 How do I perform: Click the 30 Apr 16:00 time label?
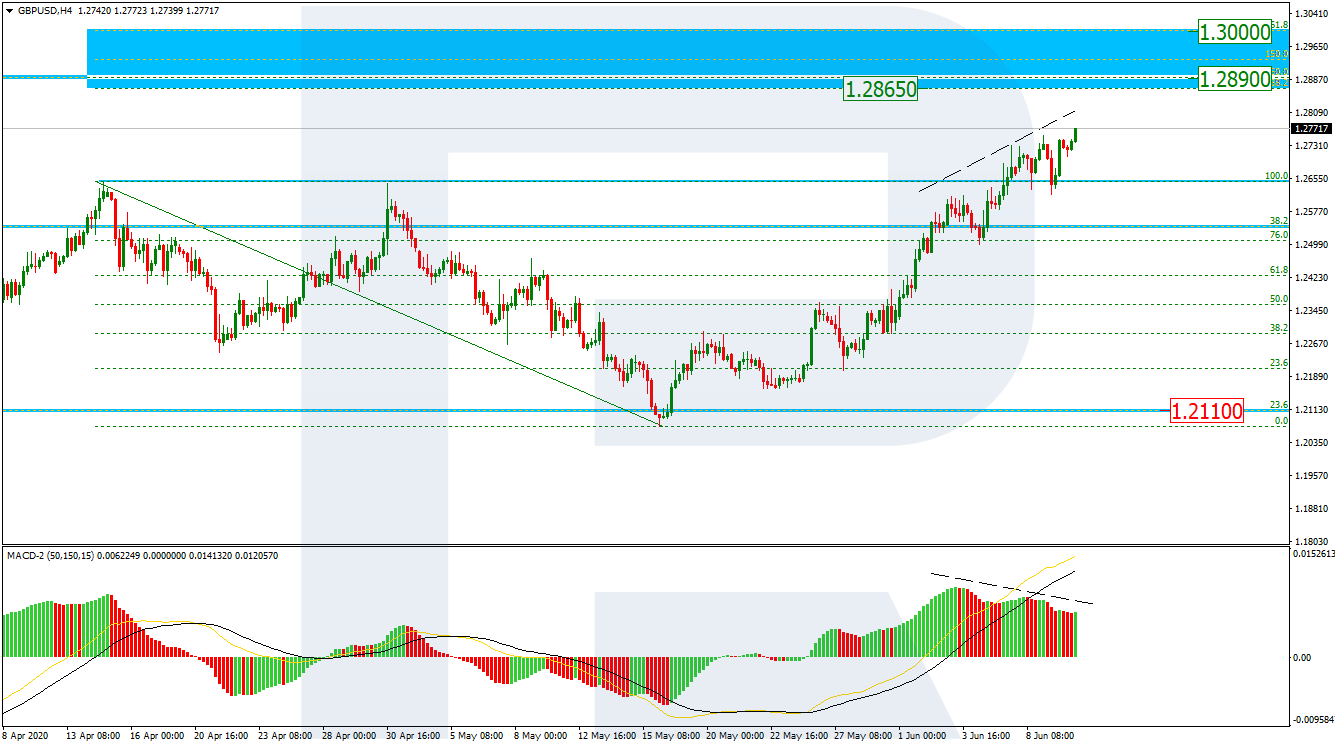(413, 735)
